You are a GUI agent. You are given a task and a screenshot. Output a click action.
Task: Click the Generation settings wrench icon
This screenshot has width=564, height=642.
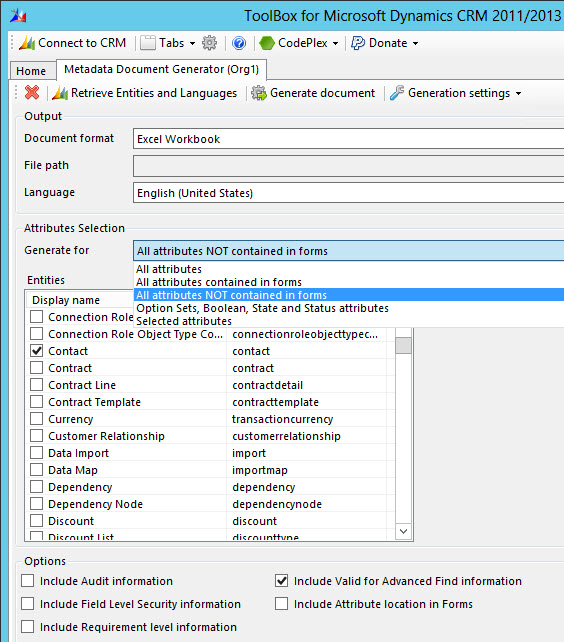point(396,93)
